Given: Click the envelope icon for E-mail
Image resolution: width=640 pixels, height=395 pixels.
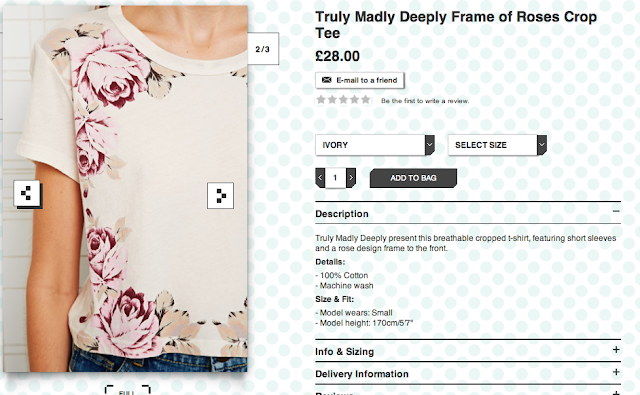Looking at the screenshot, I should coord(327,80).
